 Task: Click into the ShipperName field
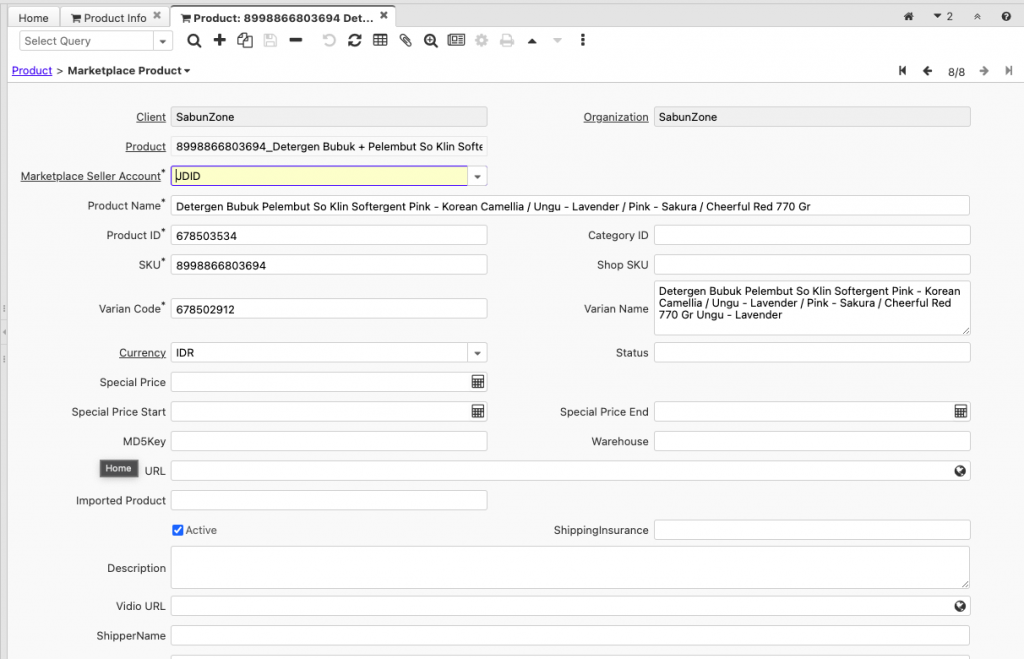tap(570, 635)
